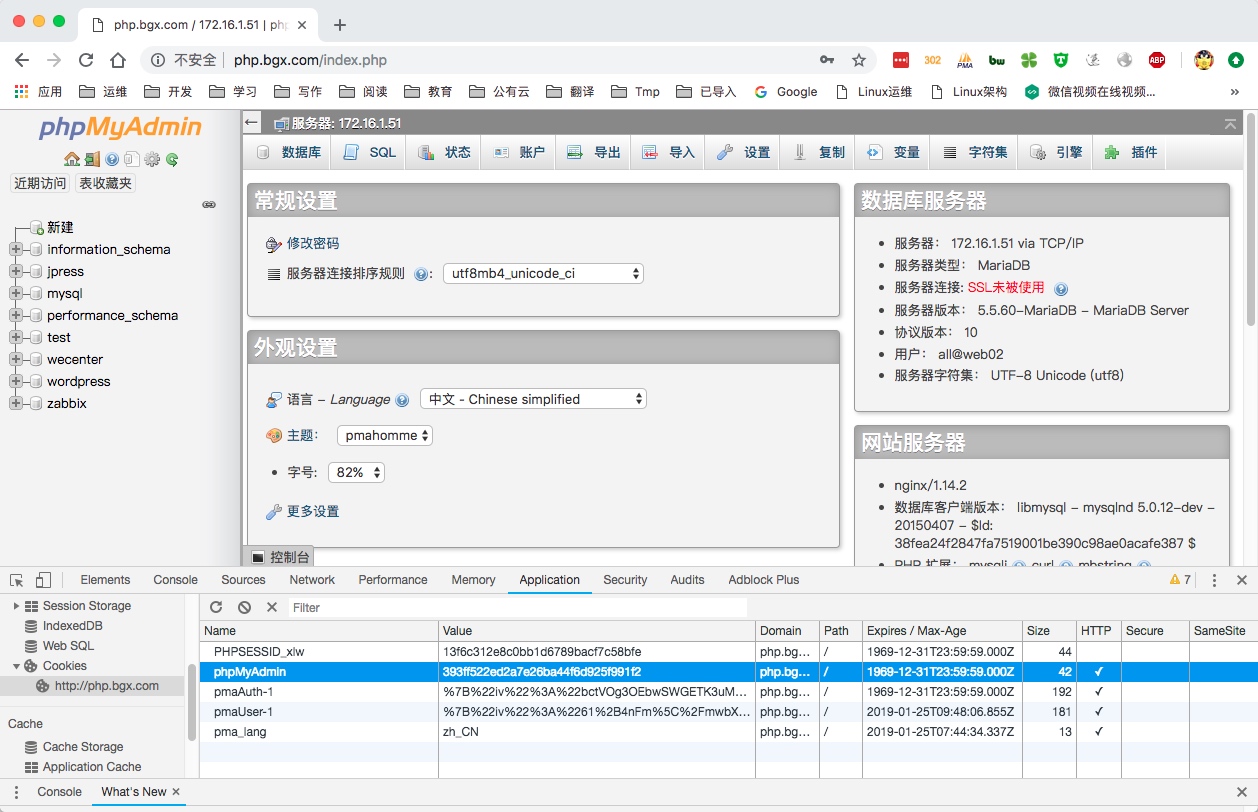The width and height of the screenshot is (1258, 812).
Task: Click the 近期访问 button
Action: [x=40, y=183]
